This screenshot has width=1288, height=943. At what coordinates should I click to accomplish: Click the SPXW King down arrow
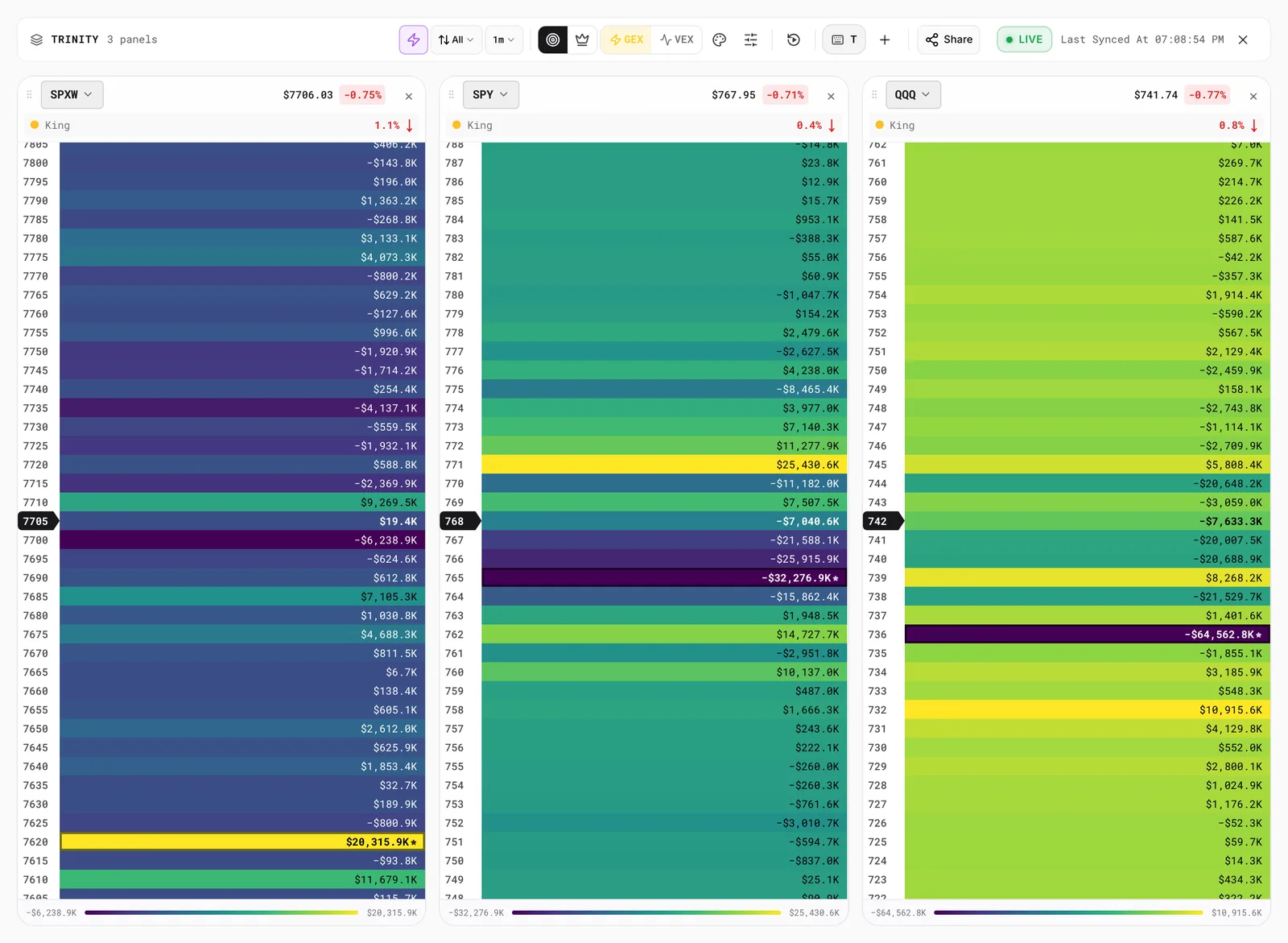410,126
